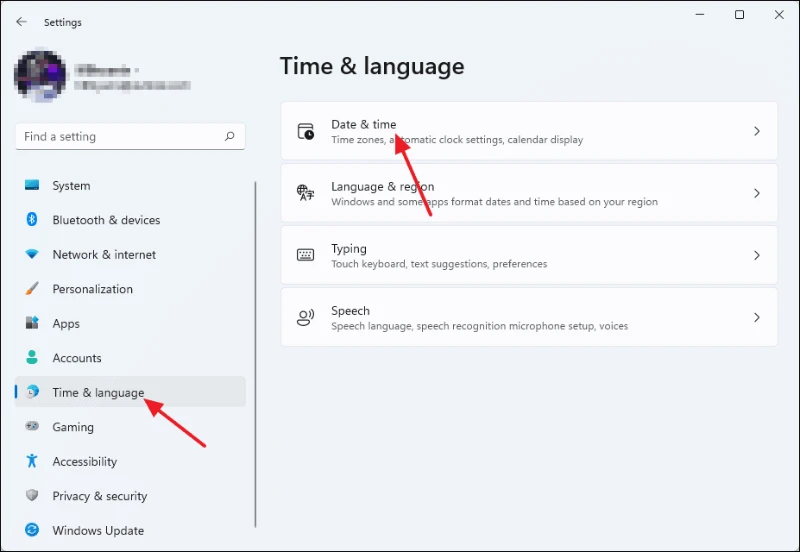
Task: Click the Speech person voice icon
Action: [306, 317]
